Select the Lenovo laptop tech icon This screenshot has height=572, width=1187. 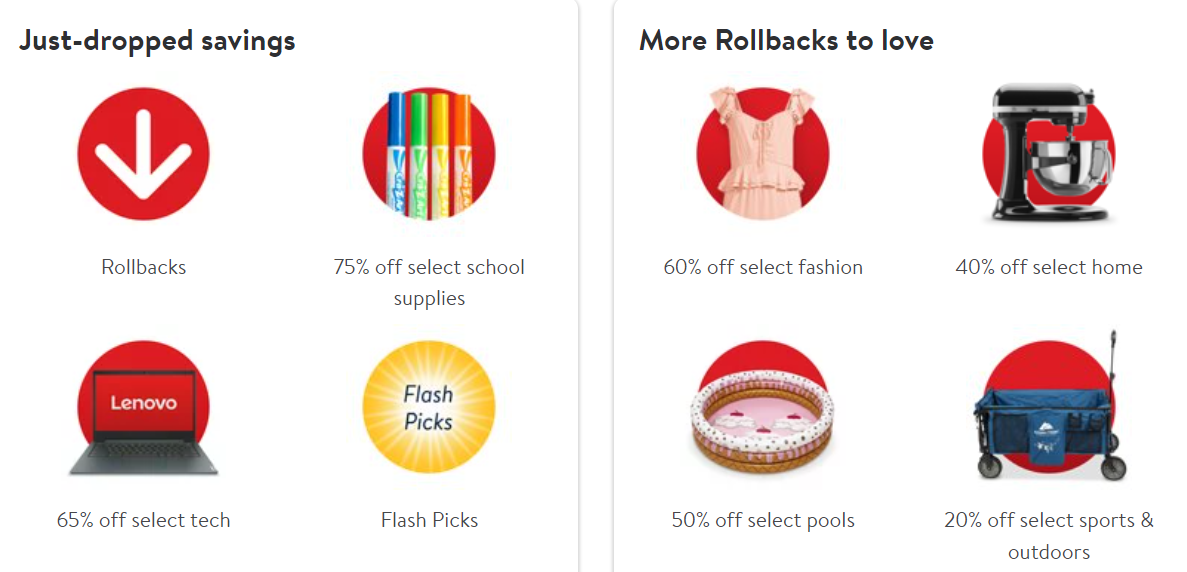(143, 408)
